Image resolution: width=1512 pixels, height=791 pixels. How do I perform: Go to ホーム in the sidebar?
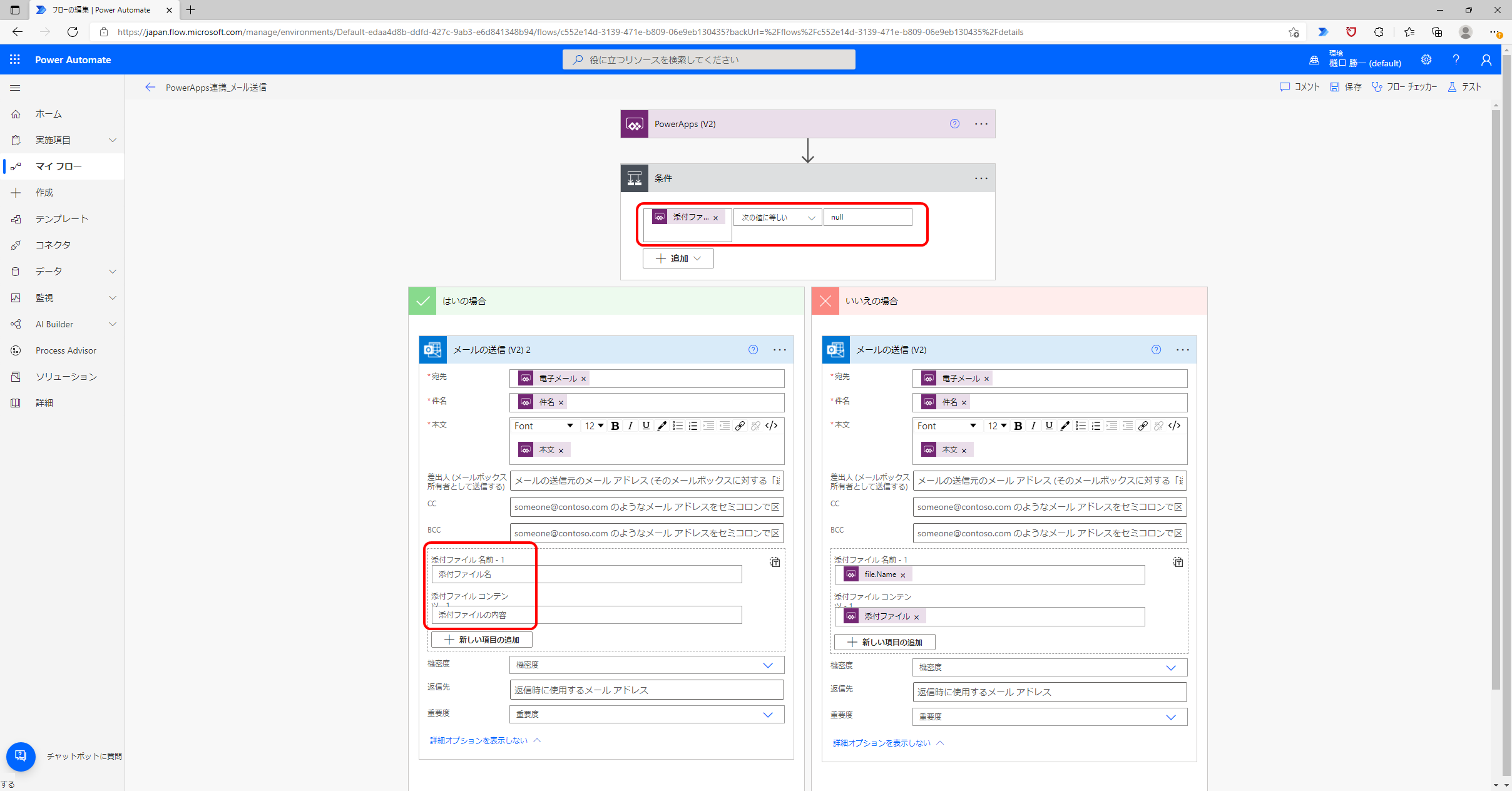pos(63,114)
